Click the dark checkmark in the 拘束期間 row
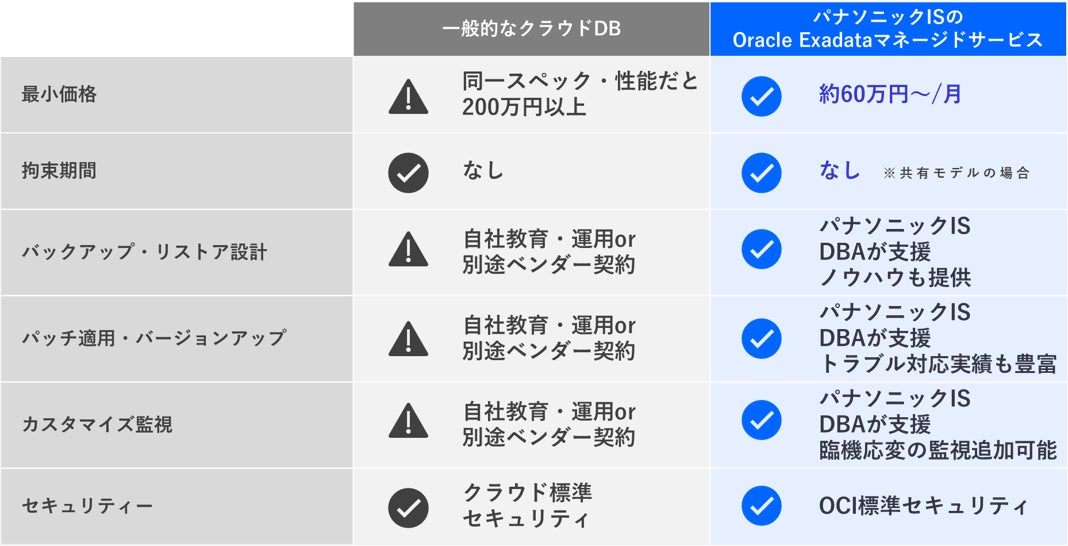The width and height of the screenshot is (1068, 546). pyautogui.click(x=408, y=172)
